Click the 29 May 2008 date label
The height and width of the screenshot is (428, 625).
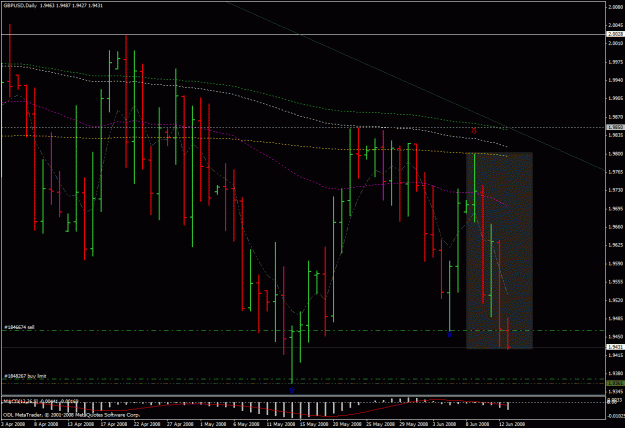pos(413,424)
